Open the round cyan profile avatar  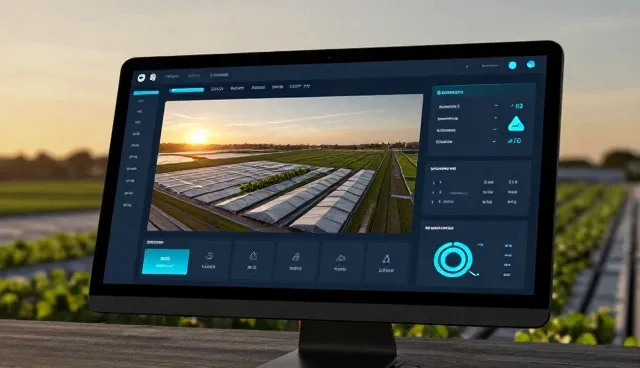pos(512,65)
